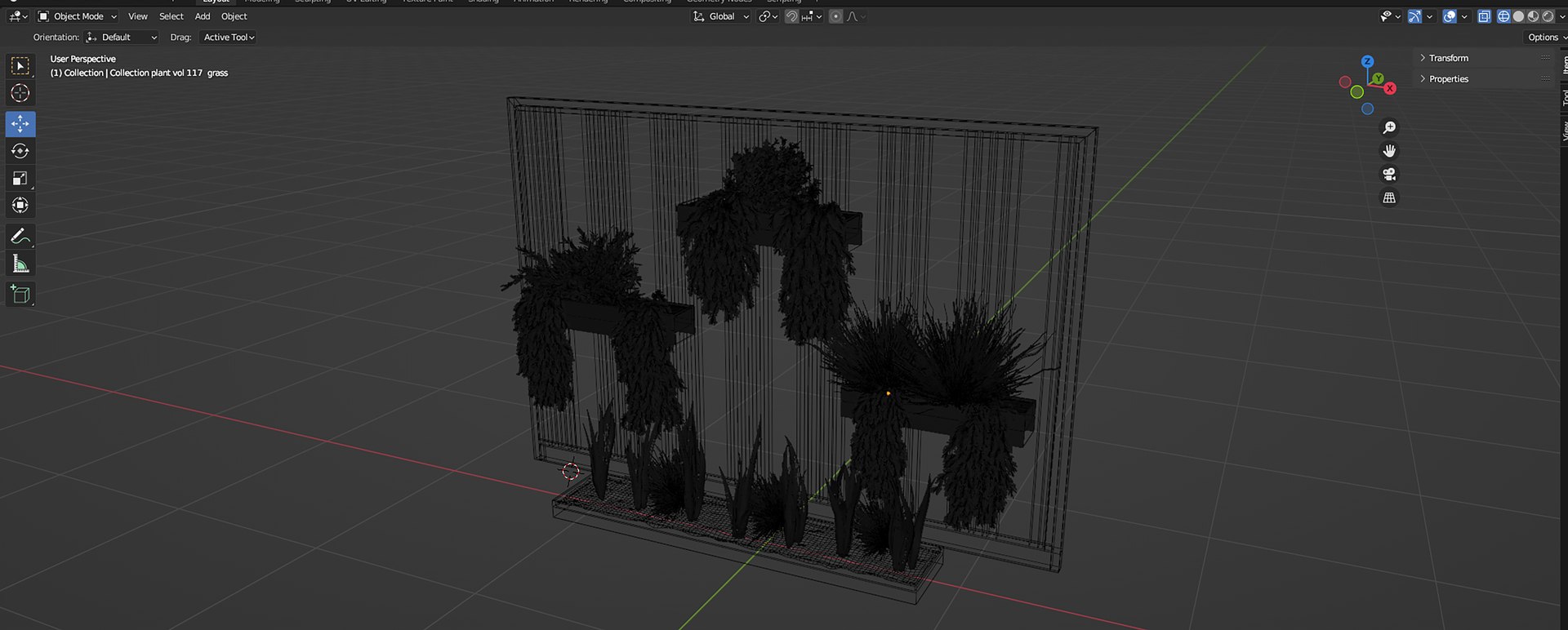
Task: Click the X axis on navigation gizmo
Action: point(1390,88)
